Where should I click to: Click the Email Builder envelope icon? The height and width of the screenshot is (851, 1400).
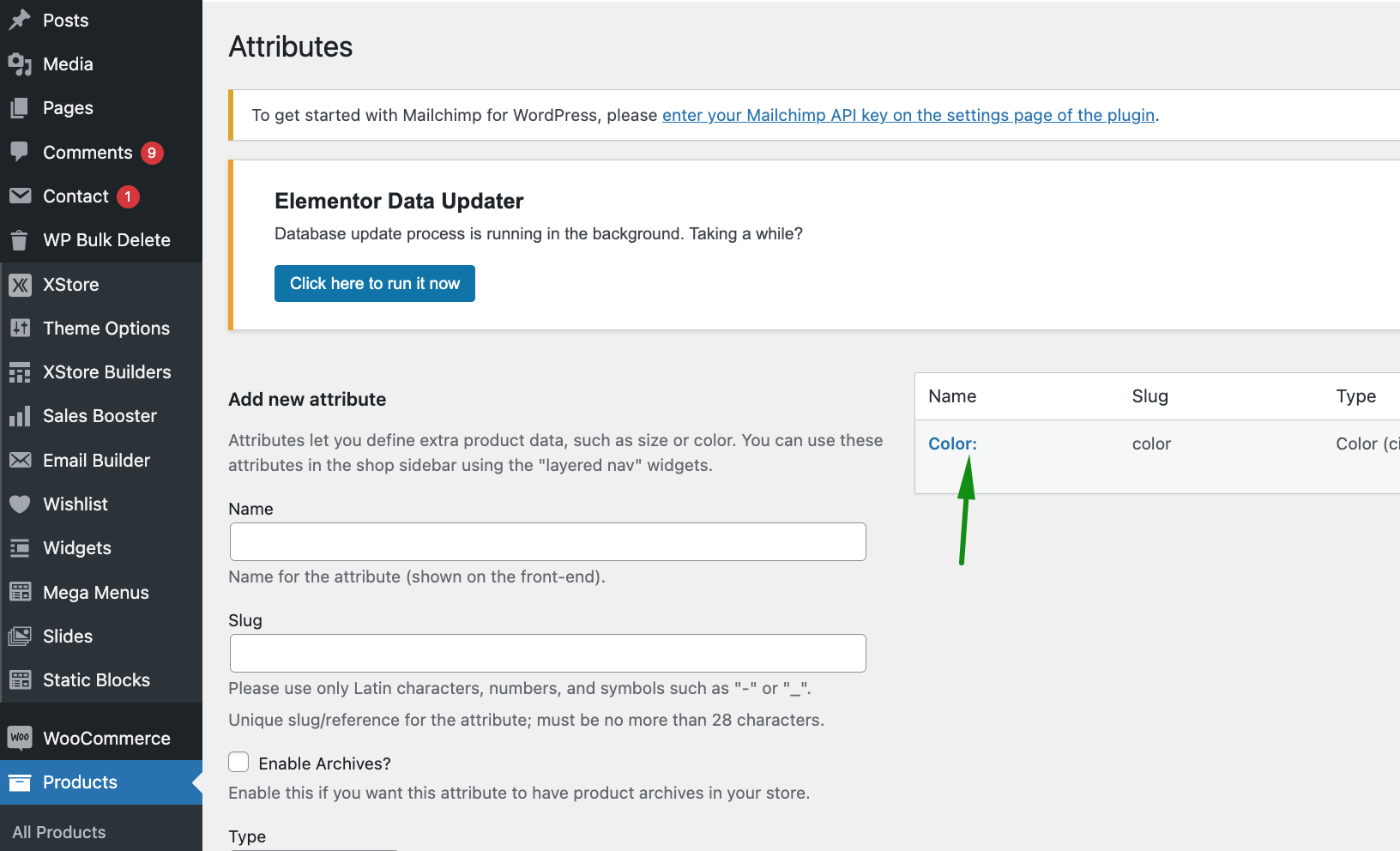pyautogui.click(x=20, y=461)
